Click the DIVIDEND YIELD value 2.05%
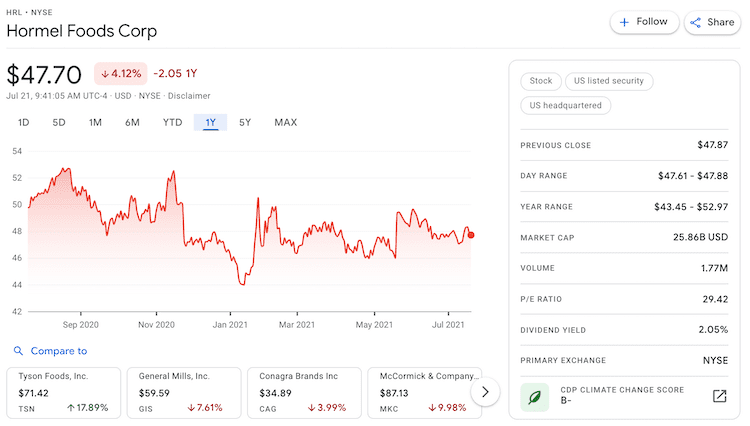750x426 pixels. click(713, 329)
